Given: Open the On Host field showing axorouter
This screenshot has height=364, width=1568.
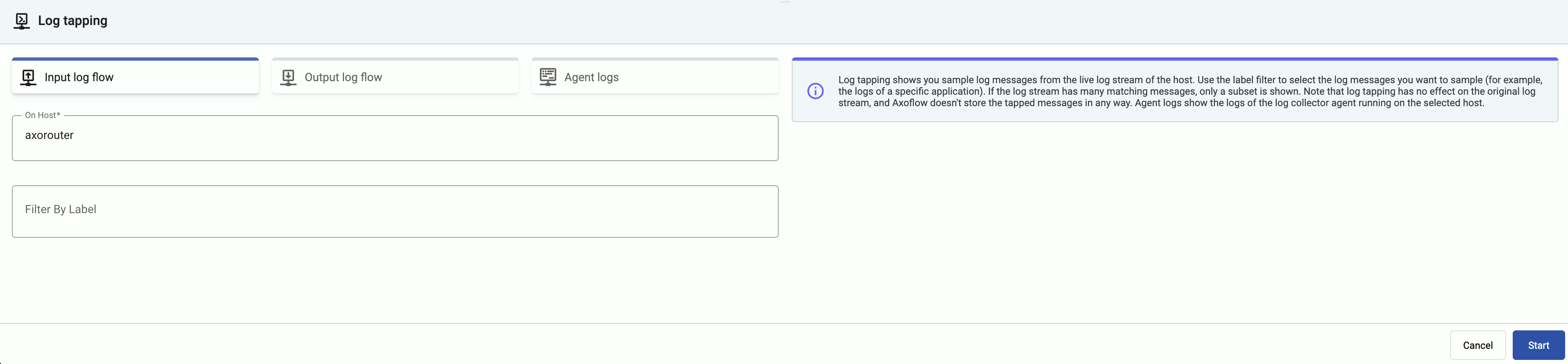Looking at the screenshot, I should click(x=395, y=138).
